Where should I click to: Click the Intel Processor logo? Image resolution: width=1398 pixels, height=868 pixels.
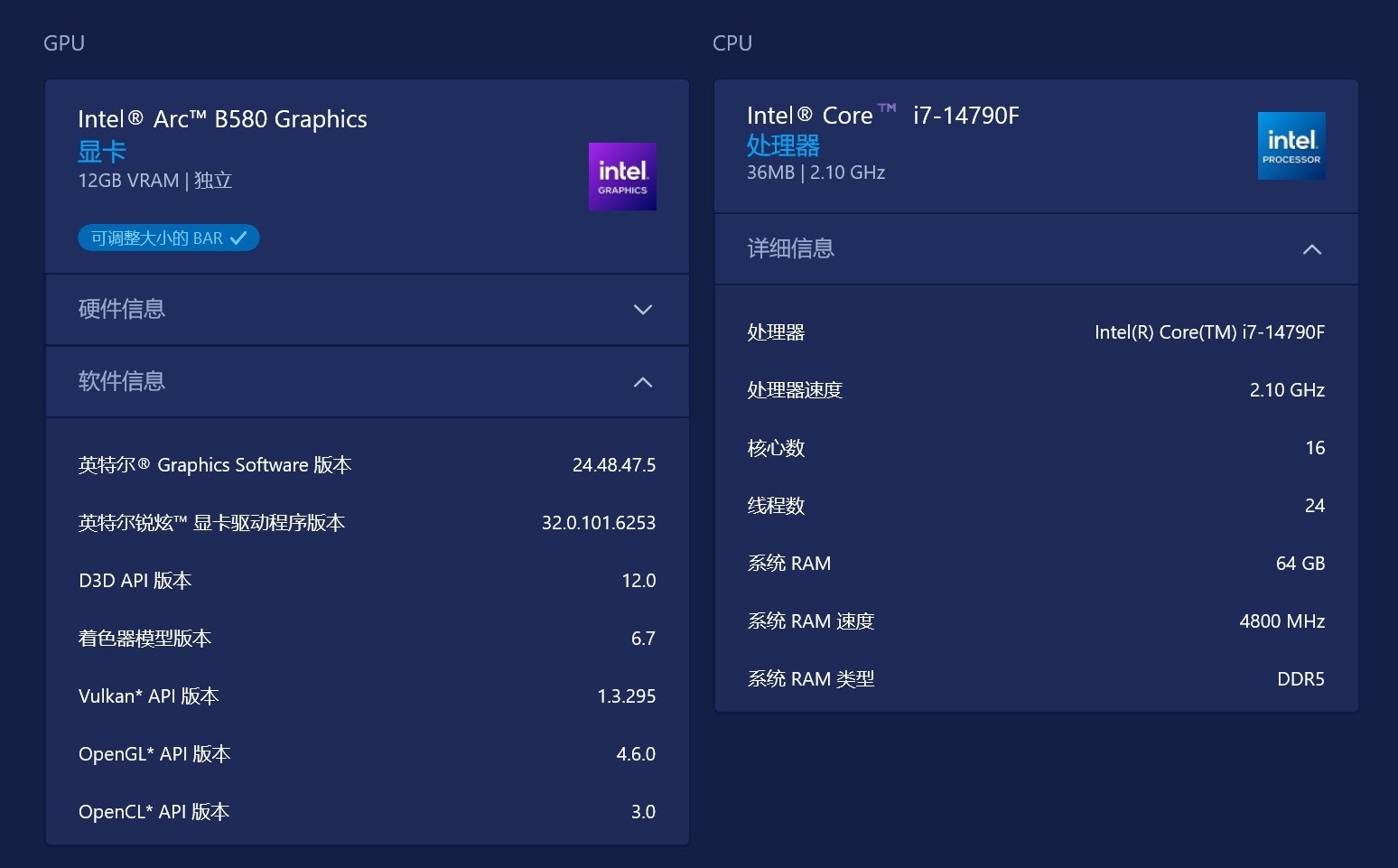pyautogui.click(x=1291, y=145)
